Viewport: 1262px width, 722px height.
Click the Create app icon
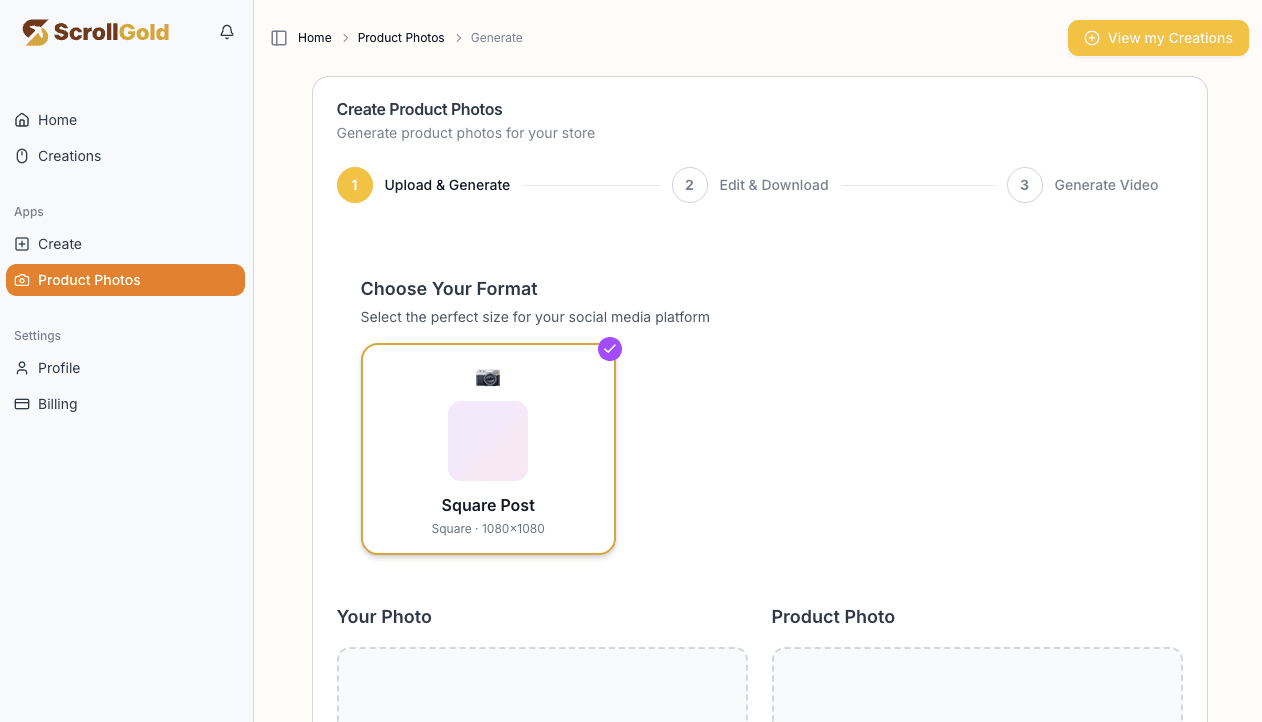(21, 243)
